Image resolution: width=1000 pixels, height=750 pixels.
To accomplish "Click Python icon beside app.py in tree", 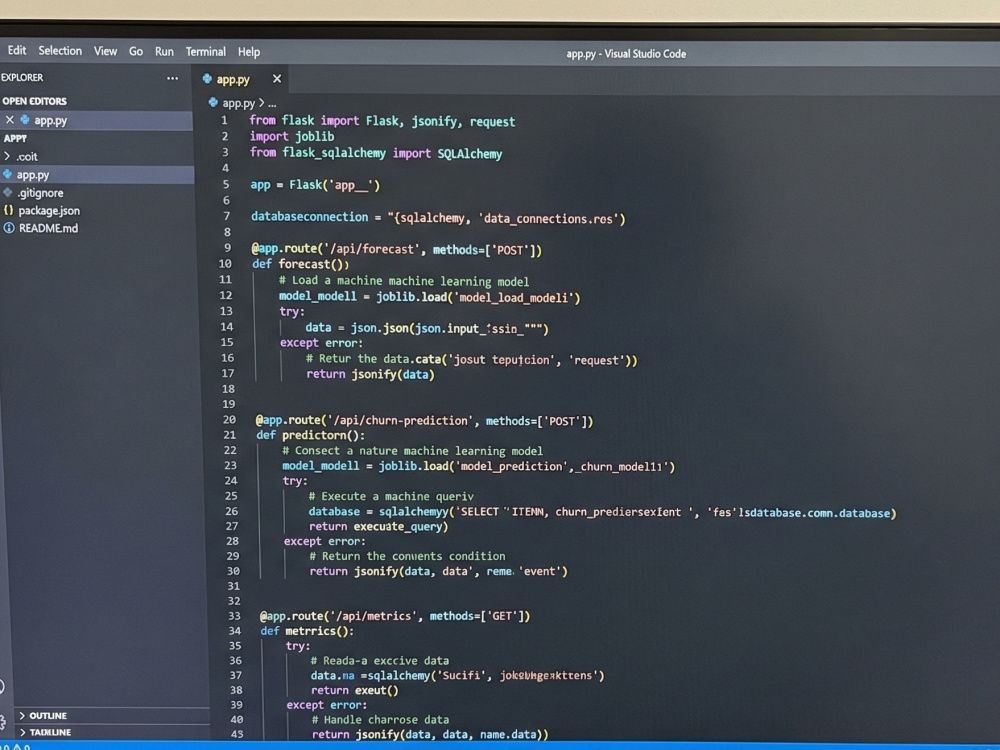I will (8, 174).
